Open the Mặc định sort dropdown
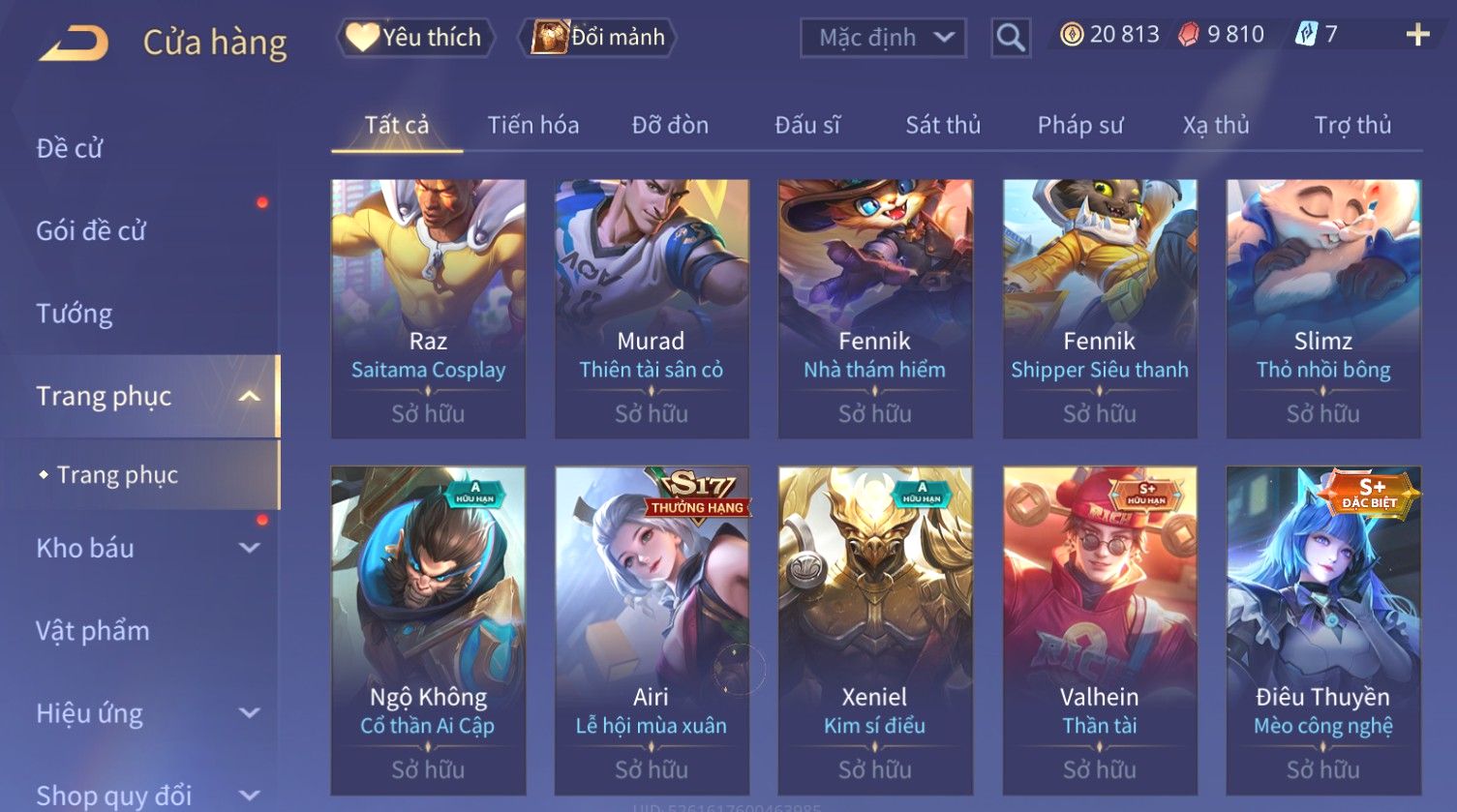Viewport: 1457px width, 812px height. tap(883, 38)
